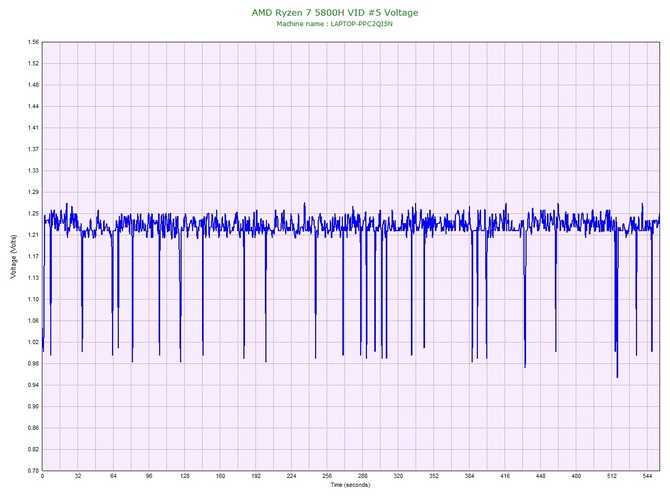This screenshot has height=502, width=670.
Task: Click the 'Time (seconds)' axis label
Action: (x=350, y=485)
